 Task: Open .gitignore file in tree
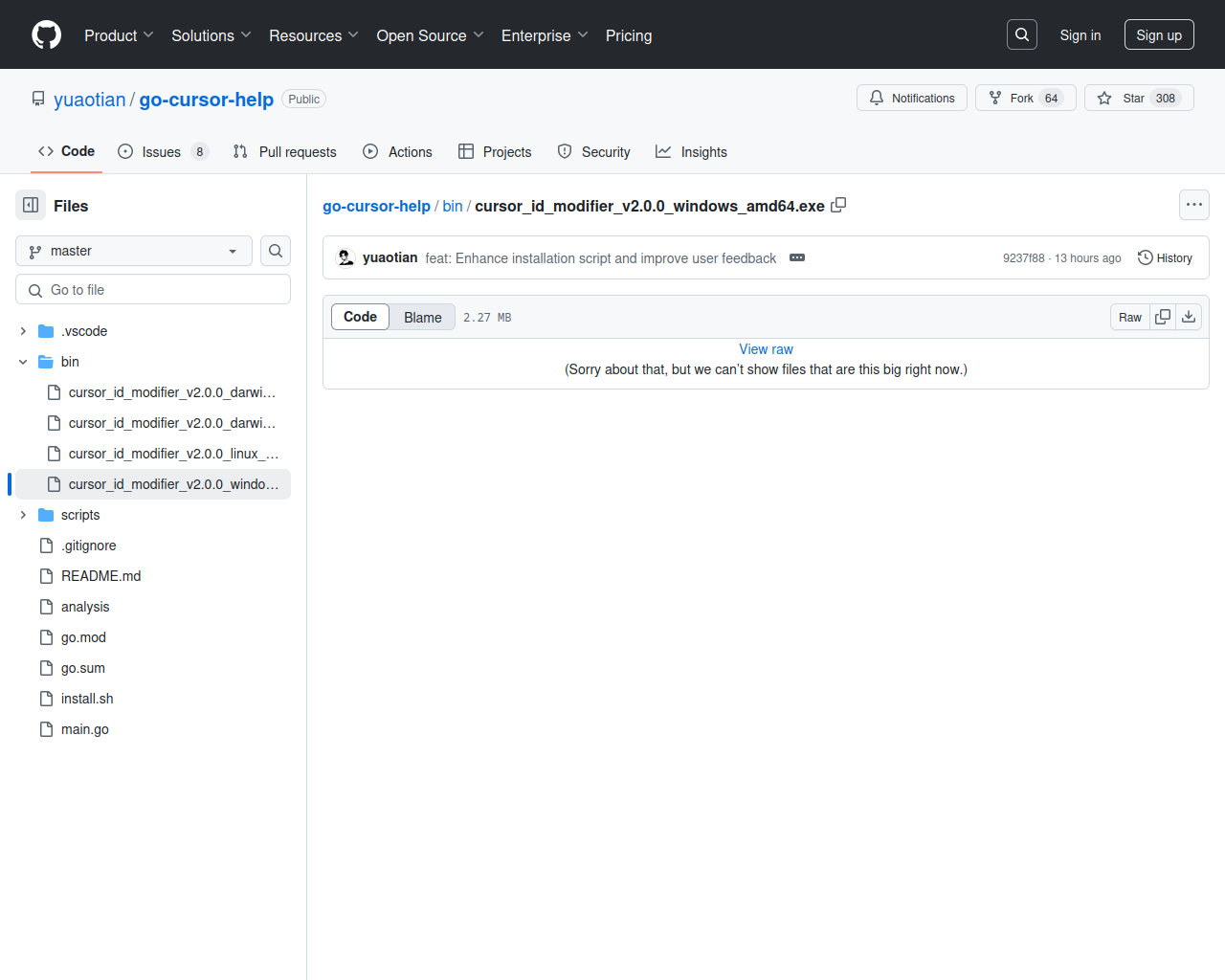tap(153, 546)
